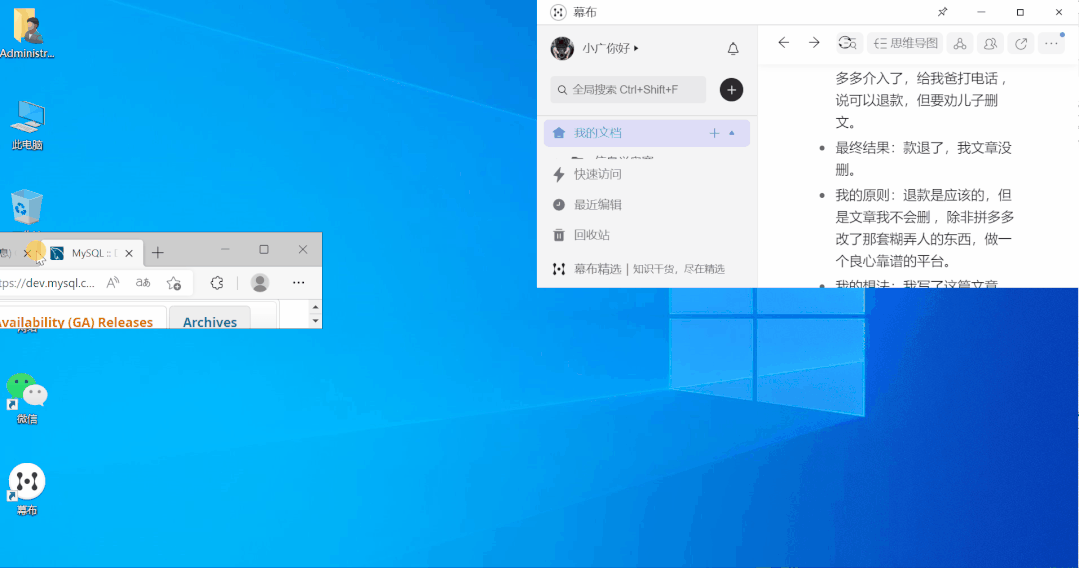This screenshot has height=568, width=1079.
Task: Pin the 幕布 window with the pin icon
Action: (943, 12)
